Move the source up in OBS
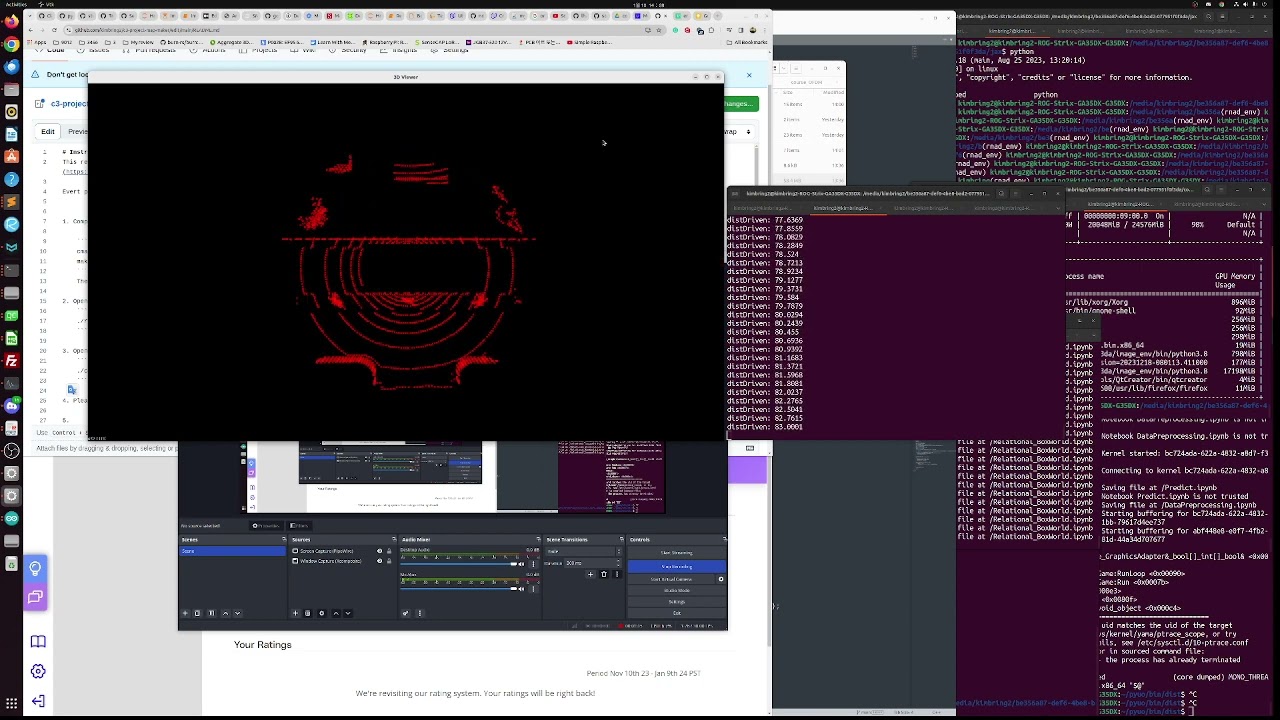1280x720 pixels. click(x=335, y=613)
